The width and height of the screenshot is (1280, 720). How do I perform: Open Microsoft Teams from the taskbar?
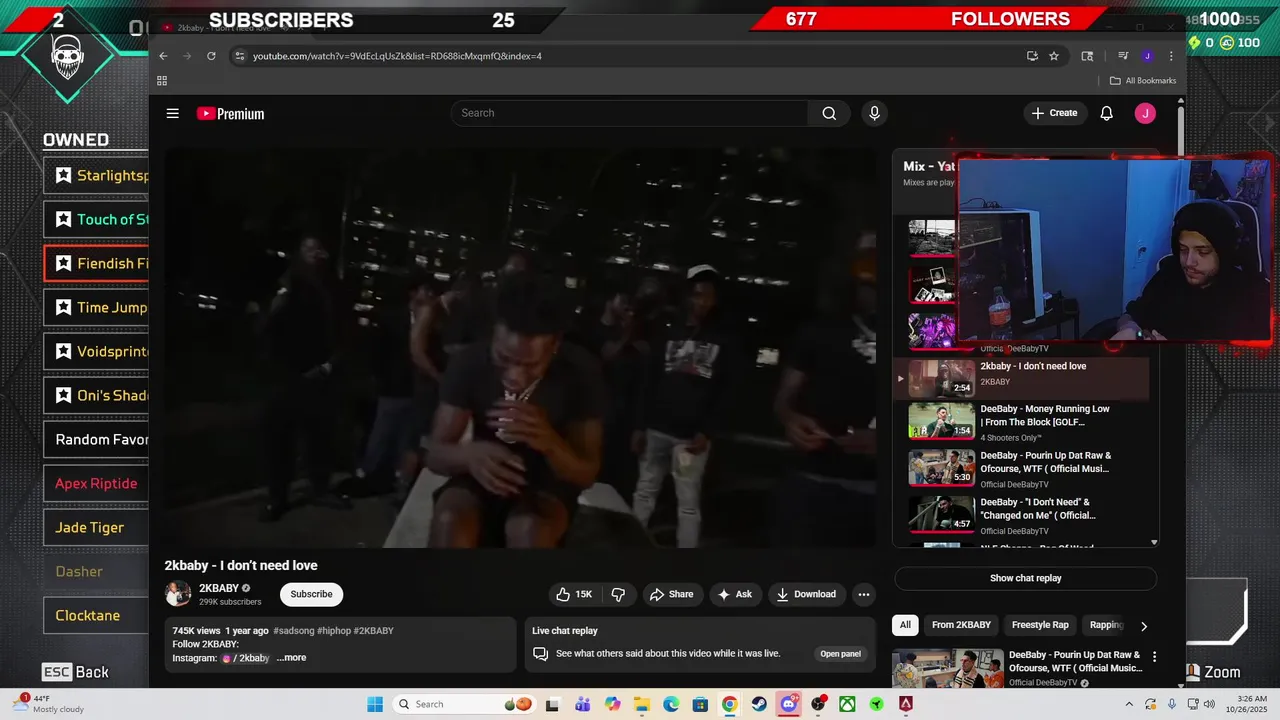582,704
